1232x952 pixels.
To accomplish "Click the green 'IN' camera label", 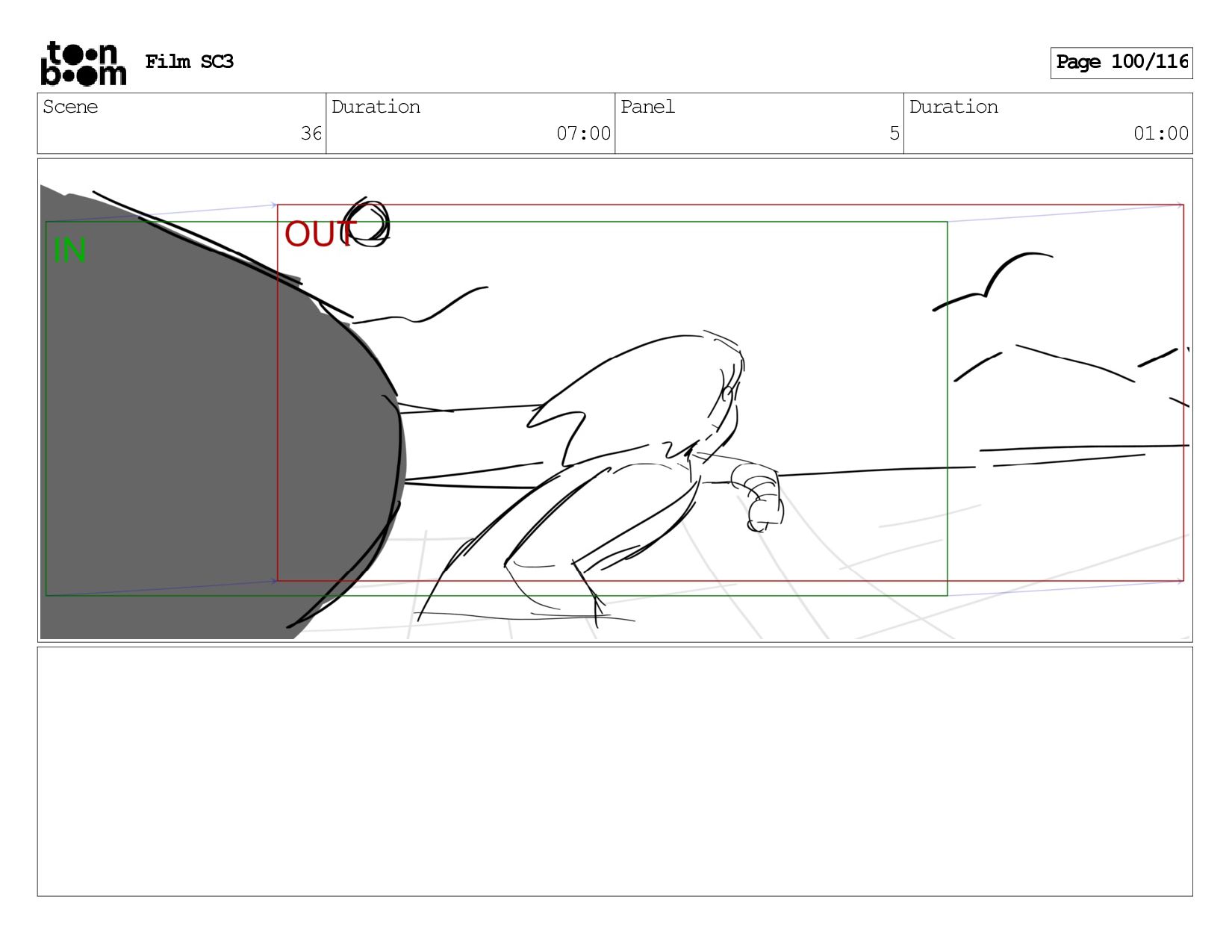I will 70,250.
